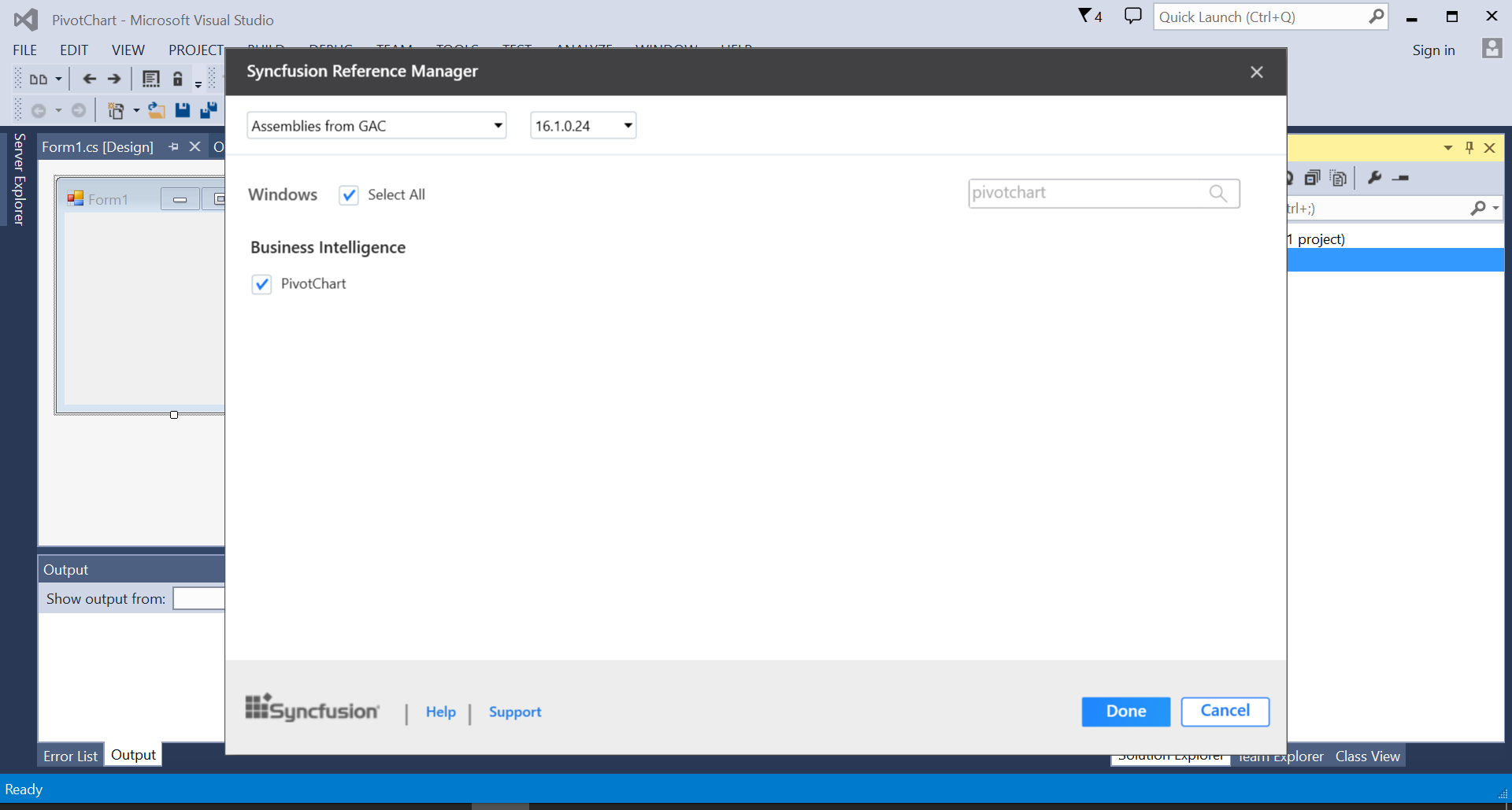Viewport: 1512px width, 810px height.
Task: Pin the Form1.cs [Design] tab
Action: (x=173, y=147)
